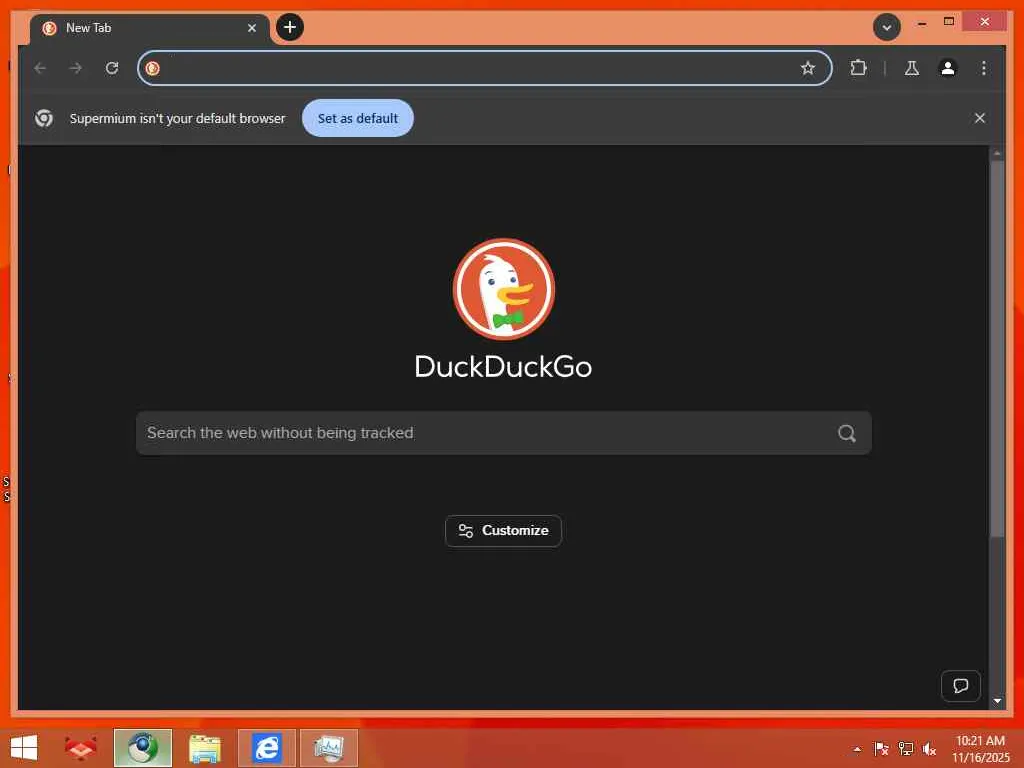Switch to Supermium taskbar icon
This screenshot has width=1024, height=768.
[x=142, y=748]
